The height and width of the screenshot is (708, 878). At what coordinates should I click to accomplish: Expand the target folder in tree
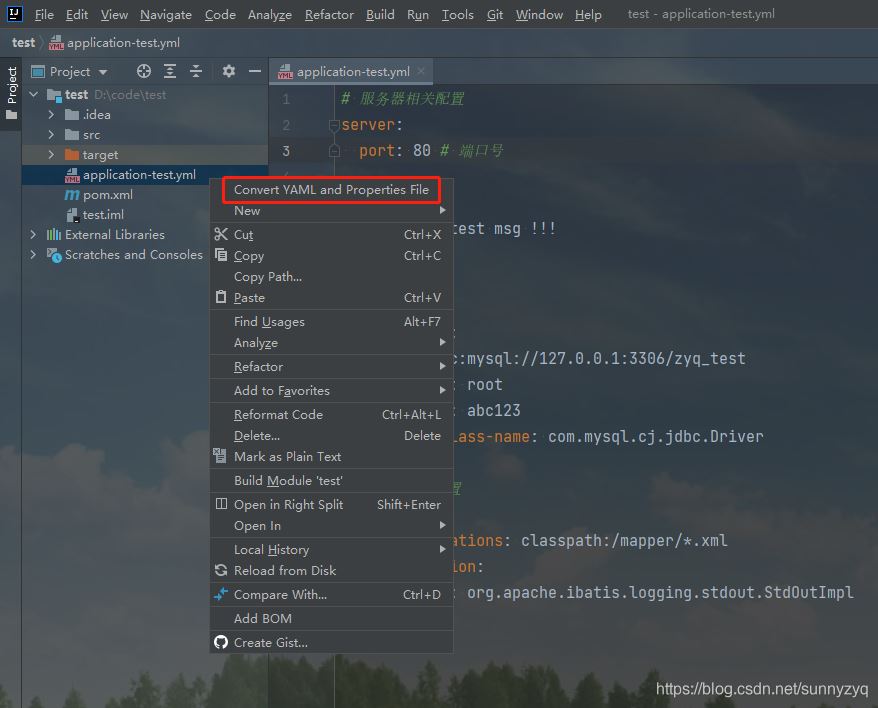point(51,155)
